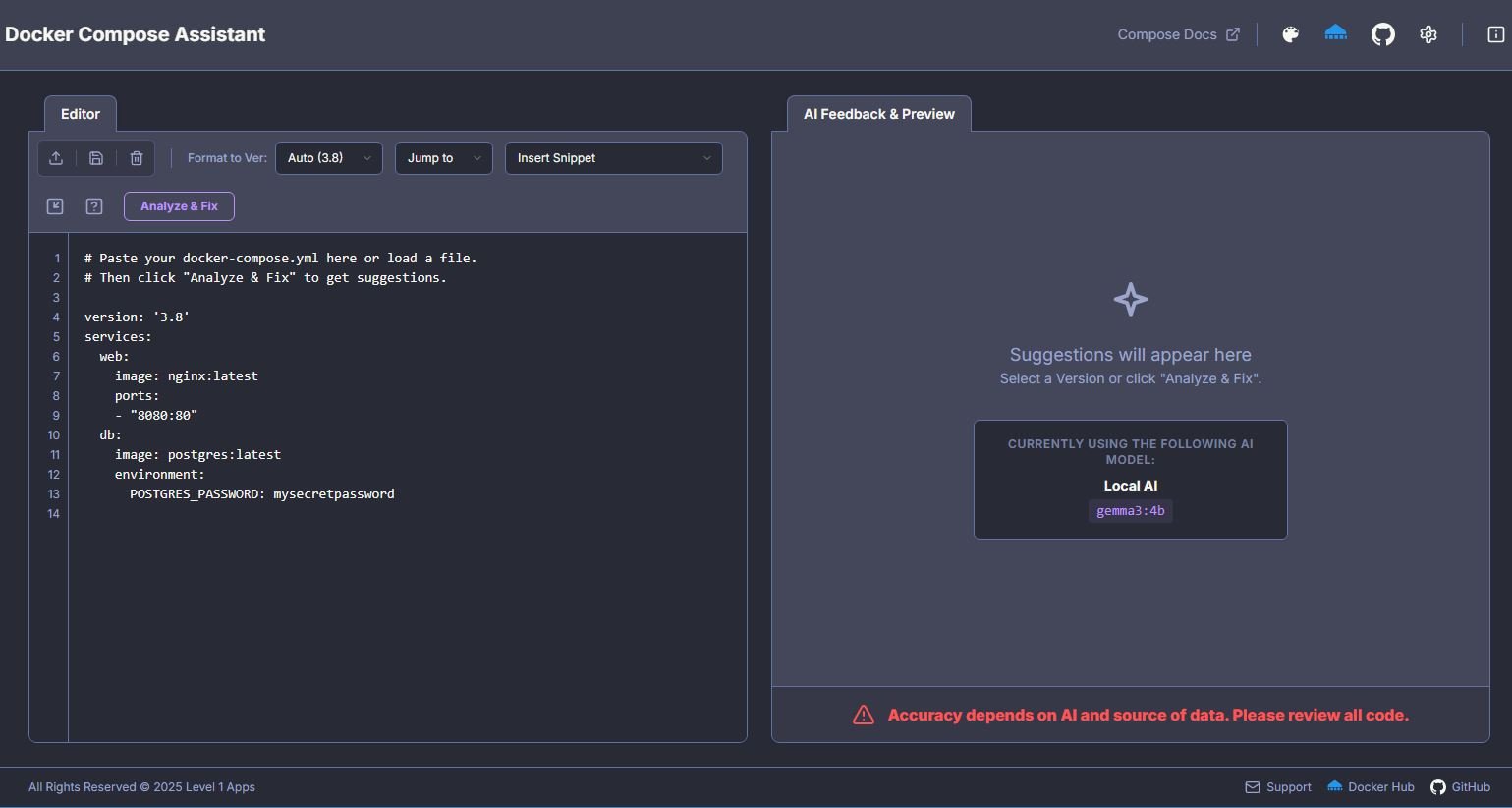The height and width of the screenshot is (808, 1512).
Task: Open the theme palette icon in header
Action: [x=1291, y=34]
